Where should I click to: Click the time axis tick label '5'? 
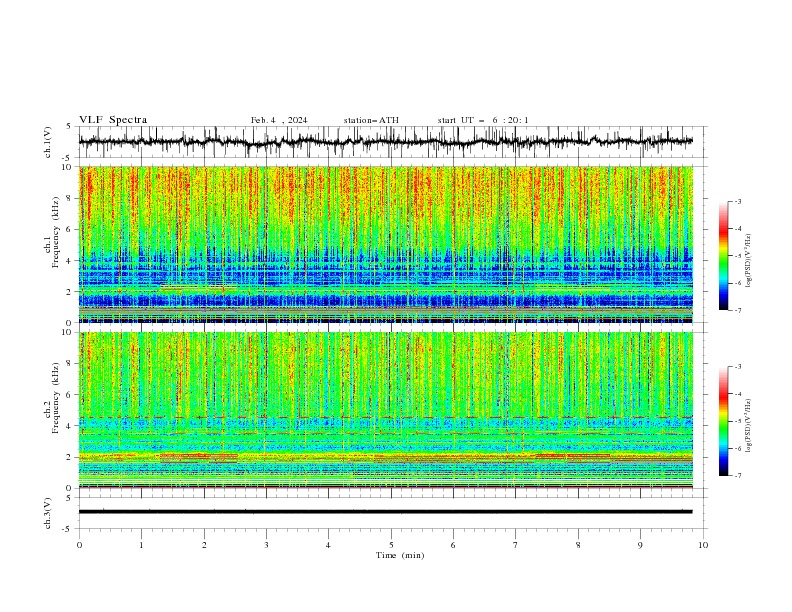pyautogui.click(x=391, y=545)
